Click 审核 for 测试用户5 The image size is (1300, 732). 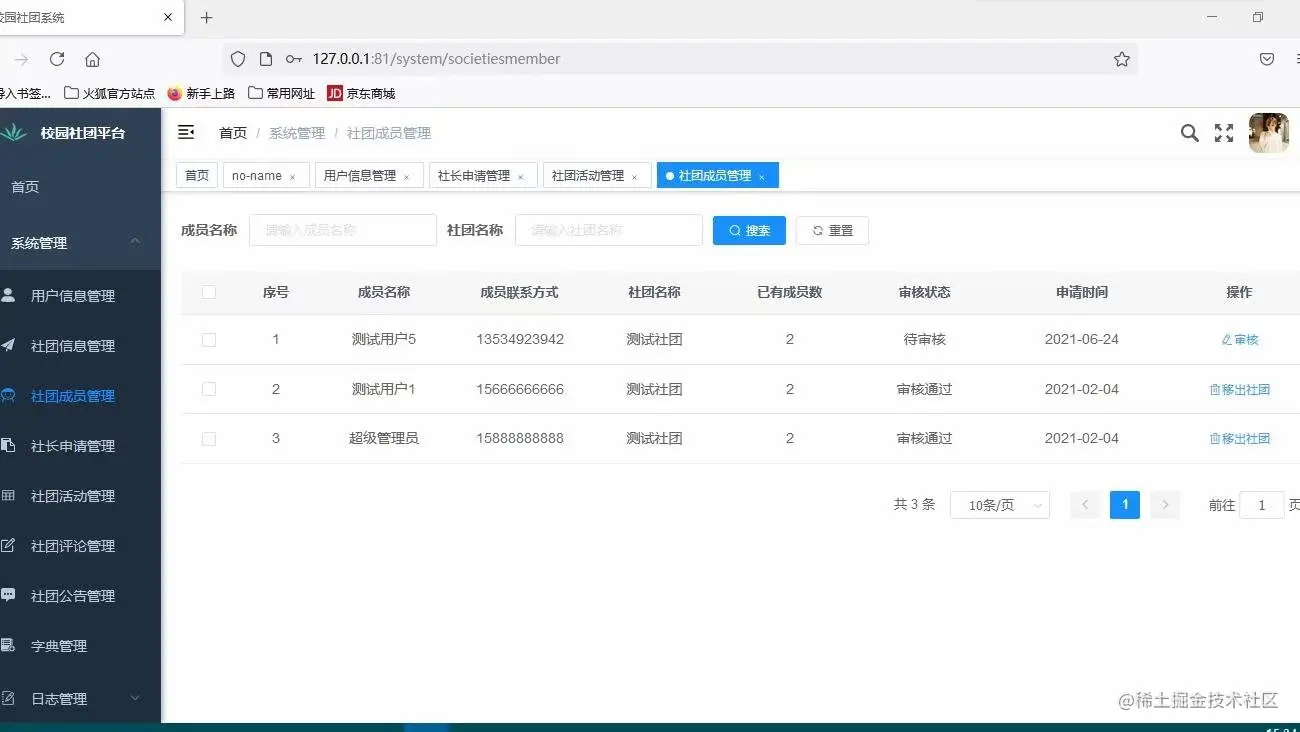[x=1240, y=340]
